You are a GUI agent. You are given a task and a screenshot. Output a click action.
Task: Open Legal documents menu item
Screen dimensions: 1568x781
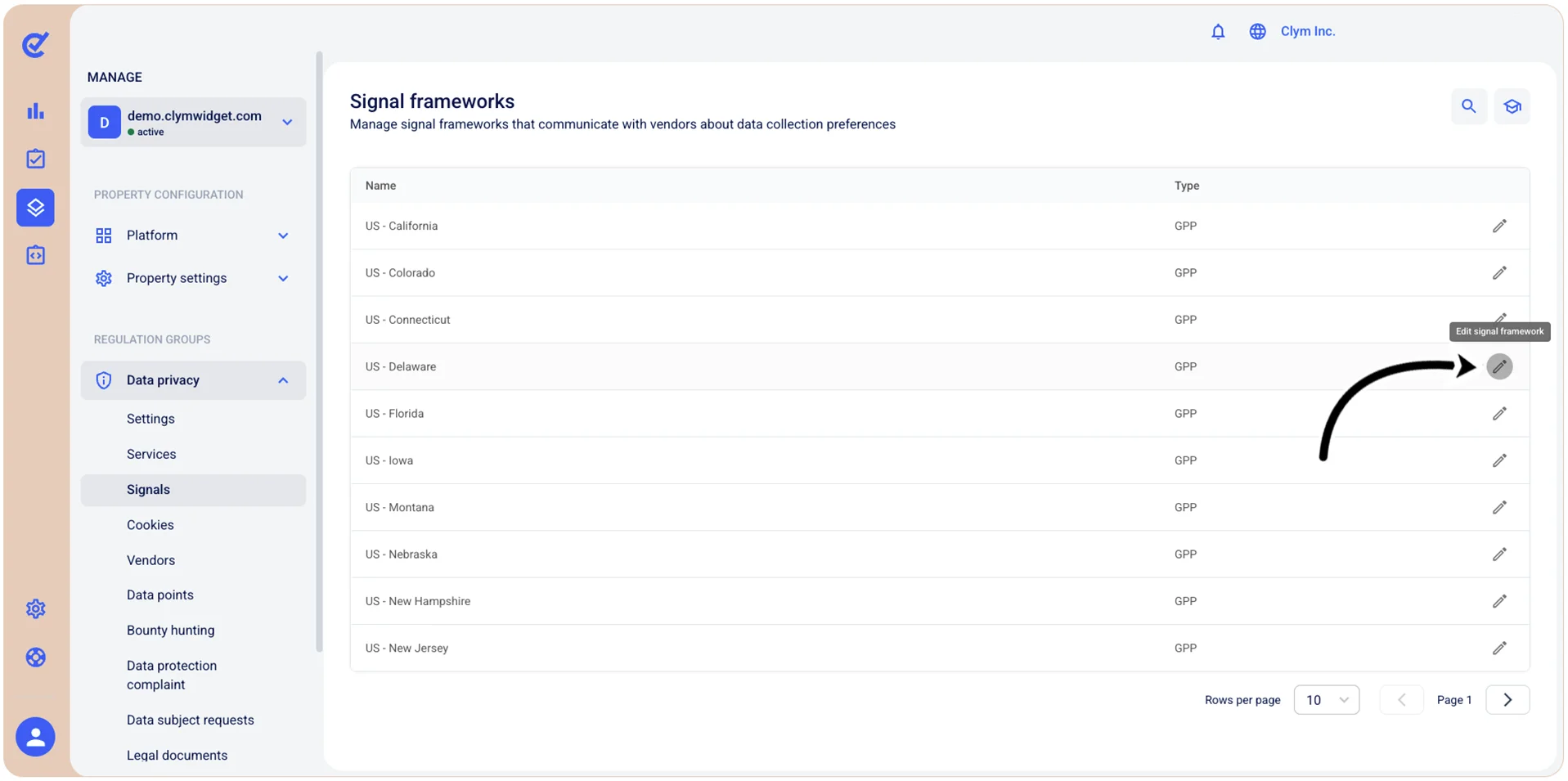(x=177, y=756)
